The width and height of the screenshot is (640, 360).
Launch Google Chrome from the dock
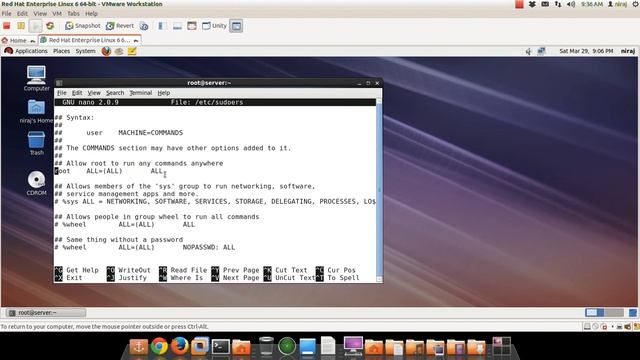(x=159, y=347)
